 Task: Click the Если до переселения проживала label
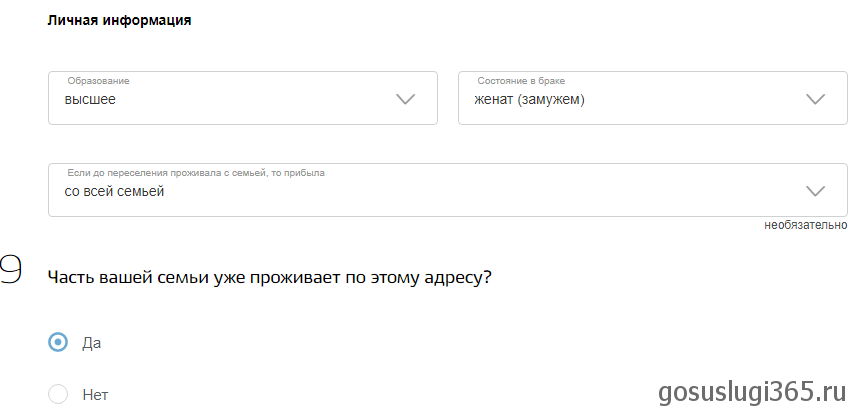pyautogui.click(x=195, y=173)
